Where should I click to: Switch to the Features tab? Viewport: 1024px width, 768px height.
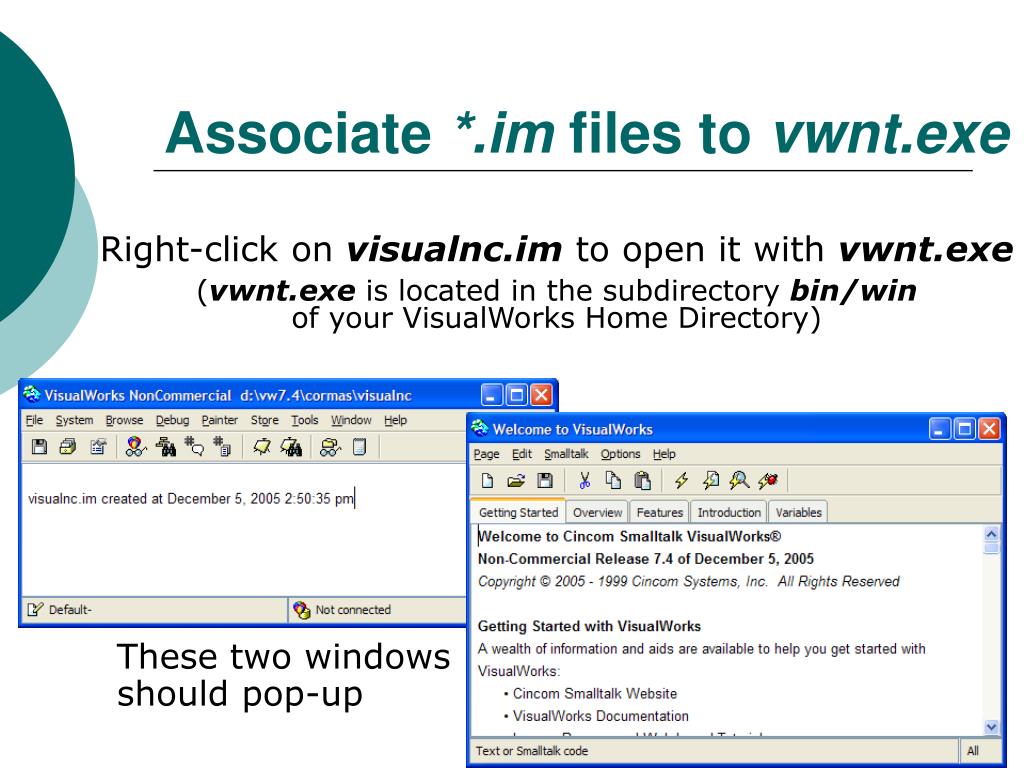[x=660, y=513]
